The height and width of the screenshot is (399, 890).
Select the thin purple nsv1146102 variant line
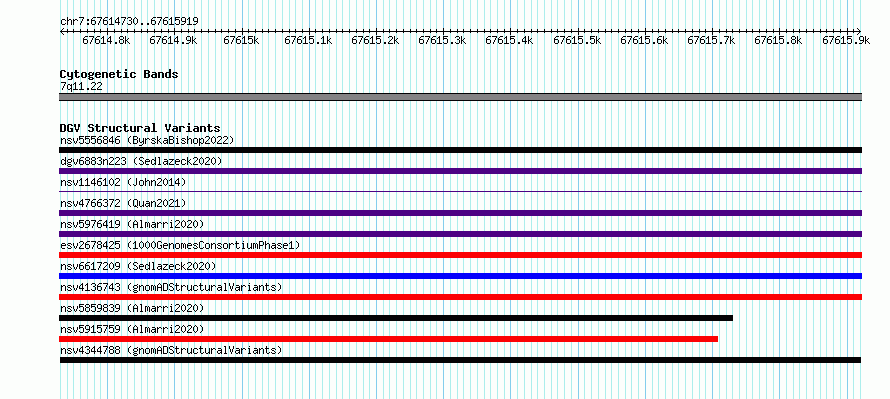point(460,192)
